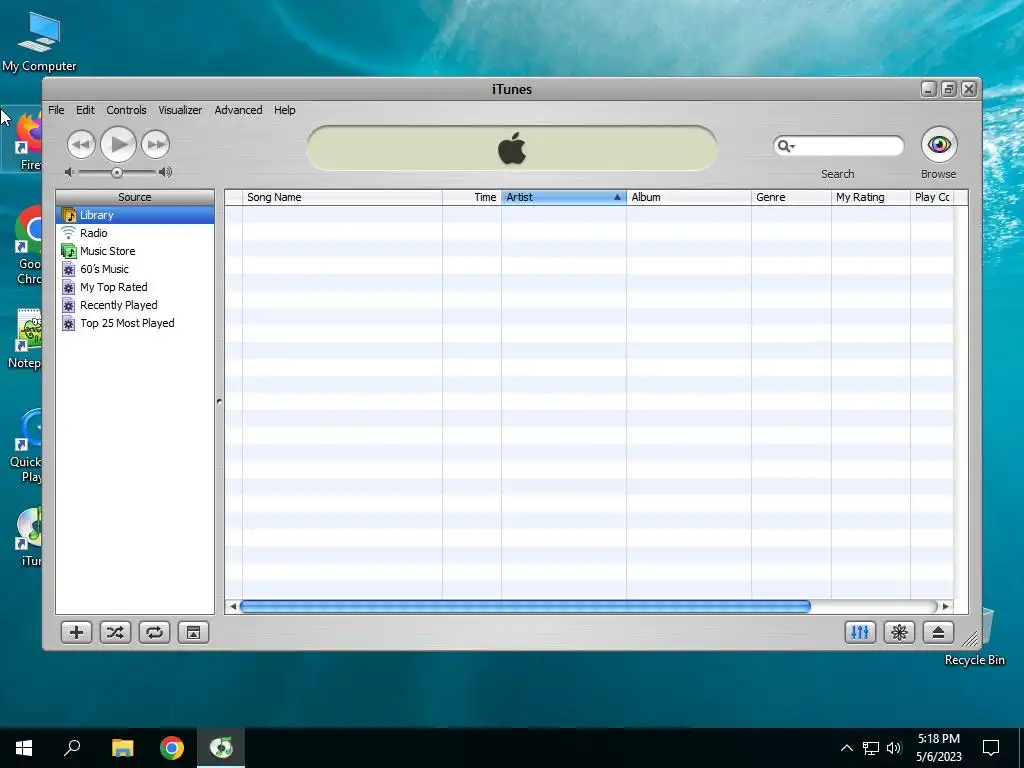Viewport: 1024px width, 768px height.
Task: Select the 60's Music playlist
Action: coord(135,269)
